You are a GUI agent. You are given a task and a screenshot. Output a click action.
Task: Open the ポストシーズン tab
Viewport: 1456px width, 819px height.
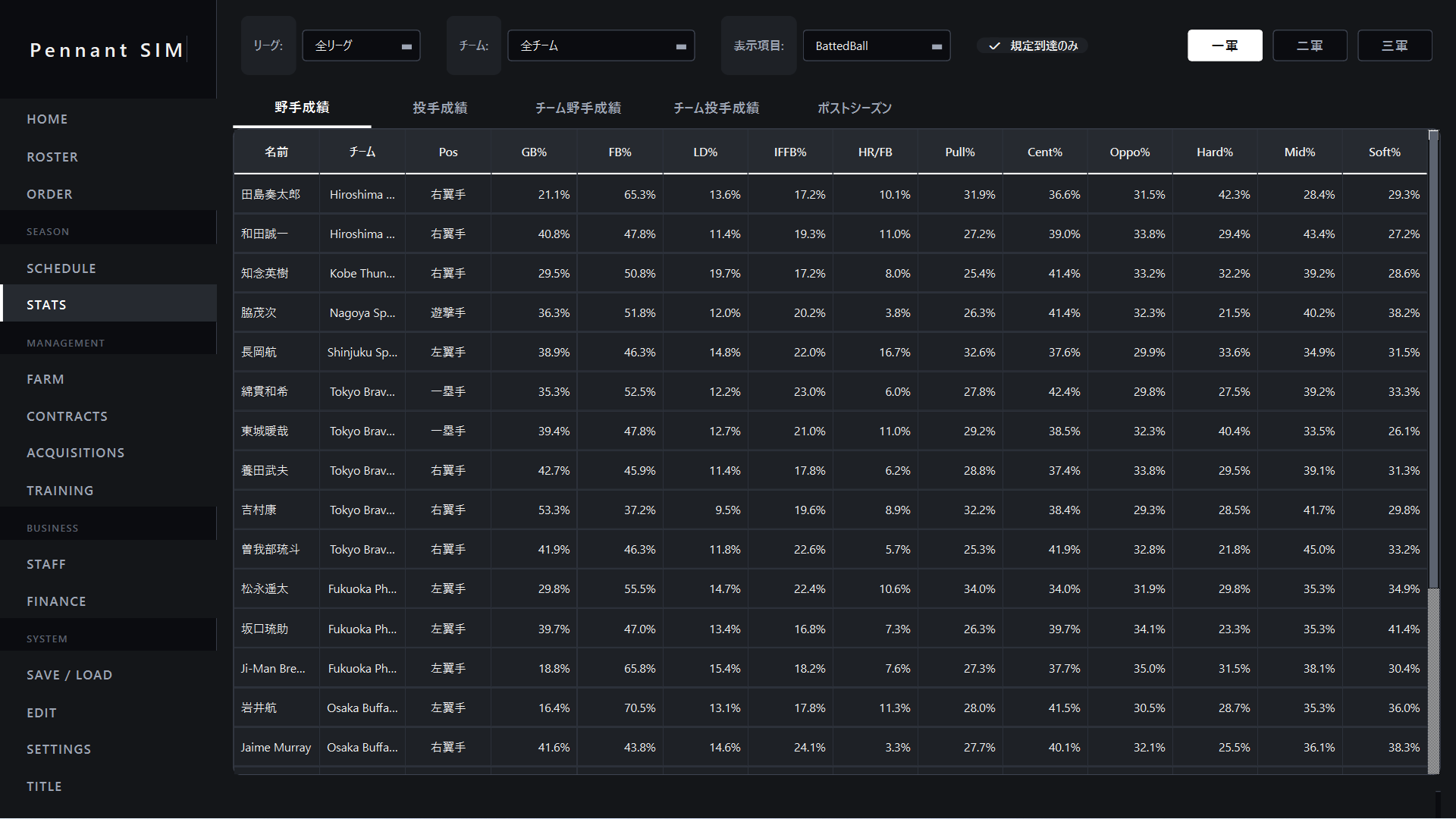(854, 108)
